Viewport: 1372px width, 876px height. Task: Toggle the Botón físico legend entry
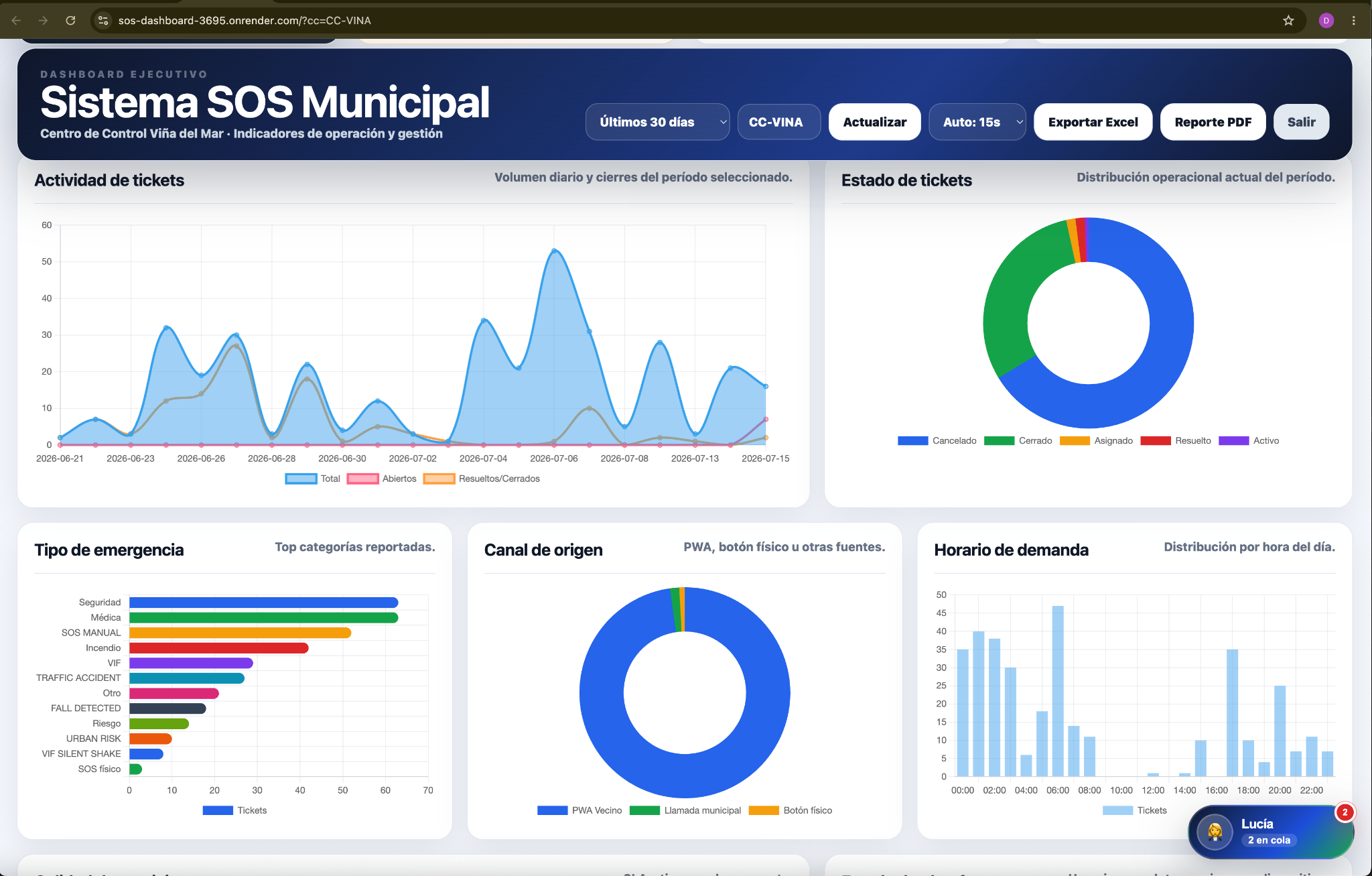coord(791,810)
